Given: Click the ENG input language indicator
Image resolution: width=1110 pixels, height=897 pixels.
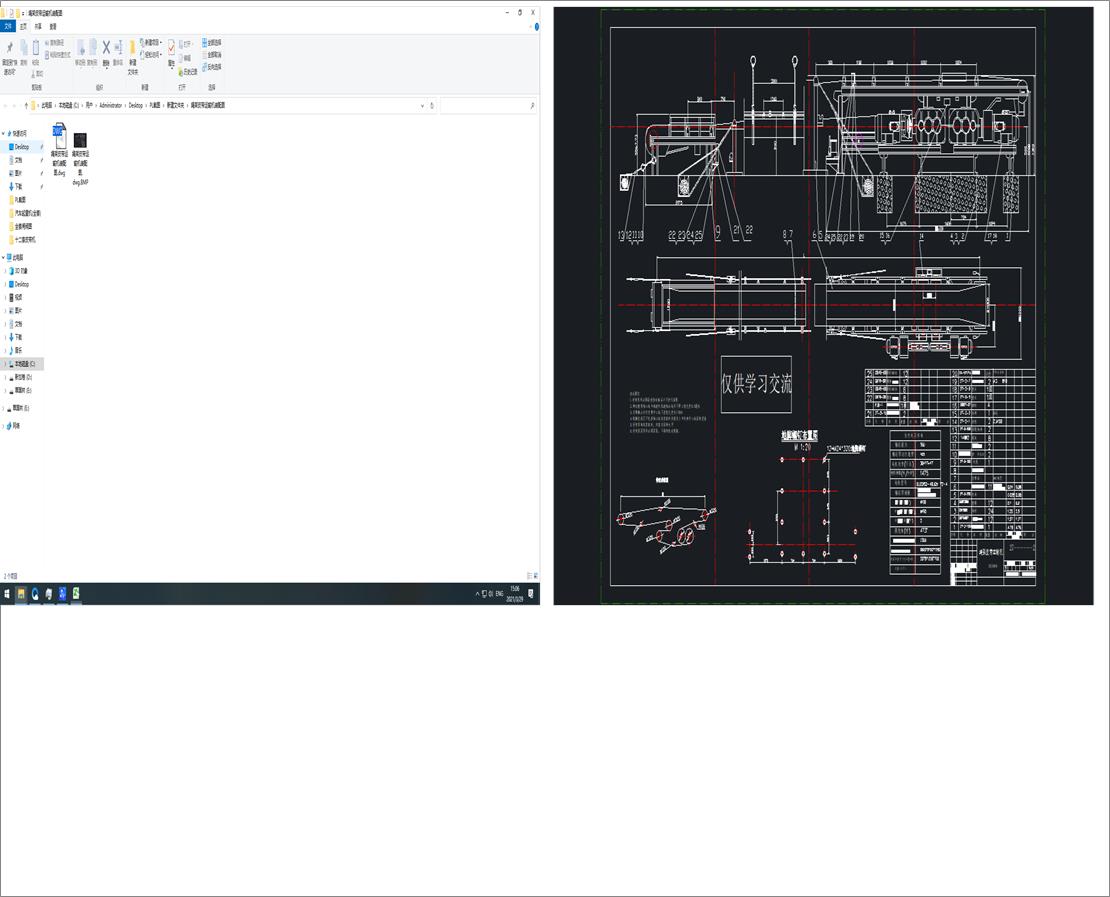Looking at the screenshot, I should pos(499,594).
